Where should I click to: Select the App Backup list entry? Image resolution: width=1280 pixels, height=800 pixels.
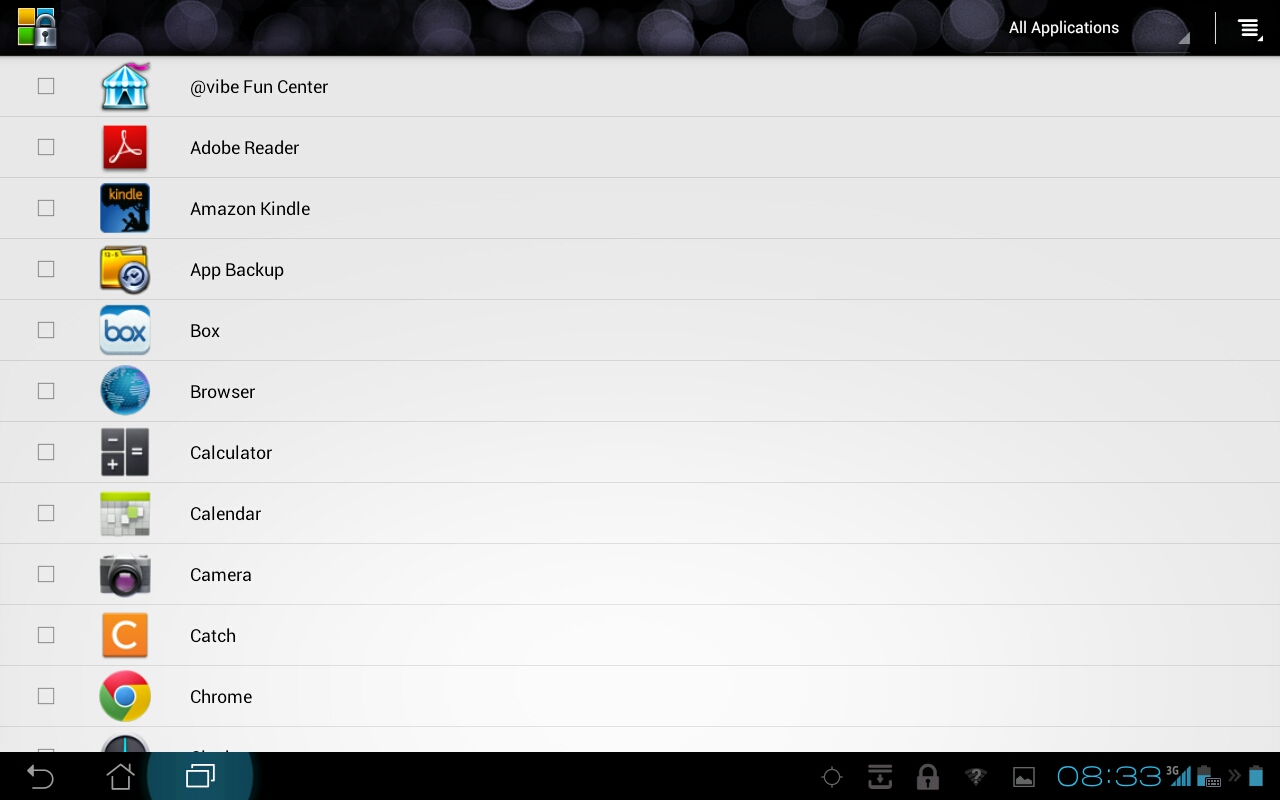coord(640,269)
